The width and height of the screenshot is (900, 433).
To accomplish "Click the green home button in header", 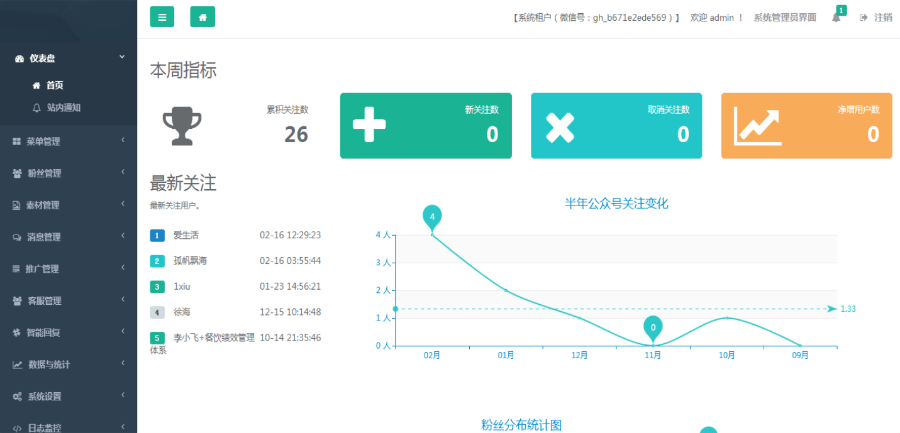I will coord(202,17).
